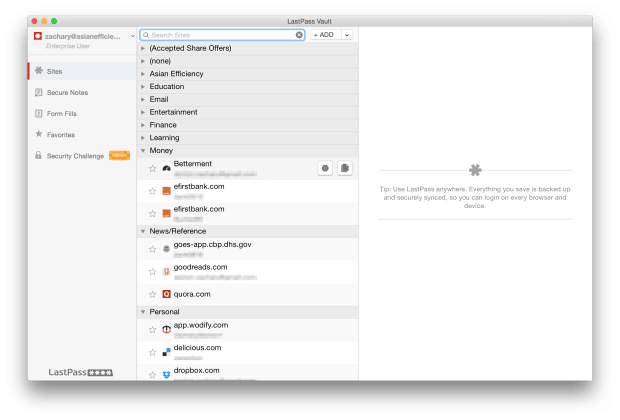Select the goodreads.com entry
The width and height of the screenshot is (620, 420).
click(x=248, y=272)
